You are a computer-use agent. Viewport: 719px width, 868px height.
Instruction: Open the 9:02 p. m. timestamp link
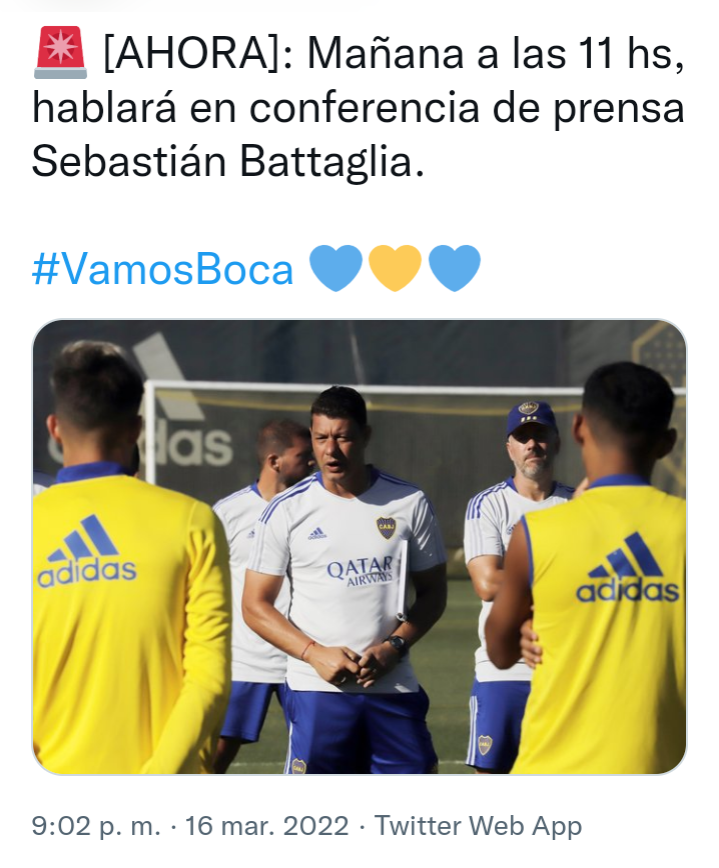(x=96, y=826)
